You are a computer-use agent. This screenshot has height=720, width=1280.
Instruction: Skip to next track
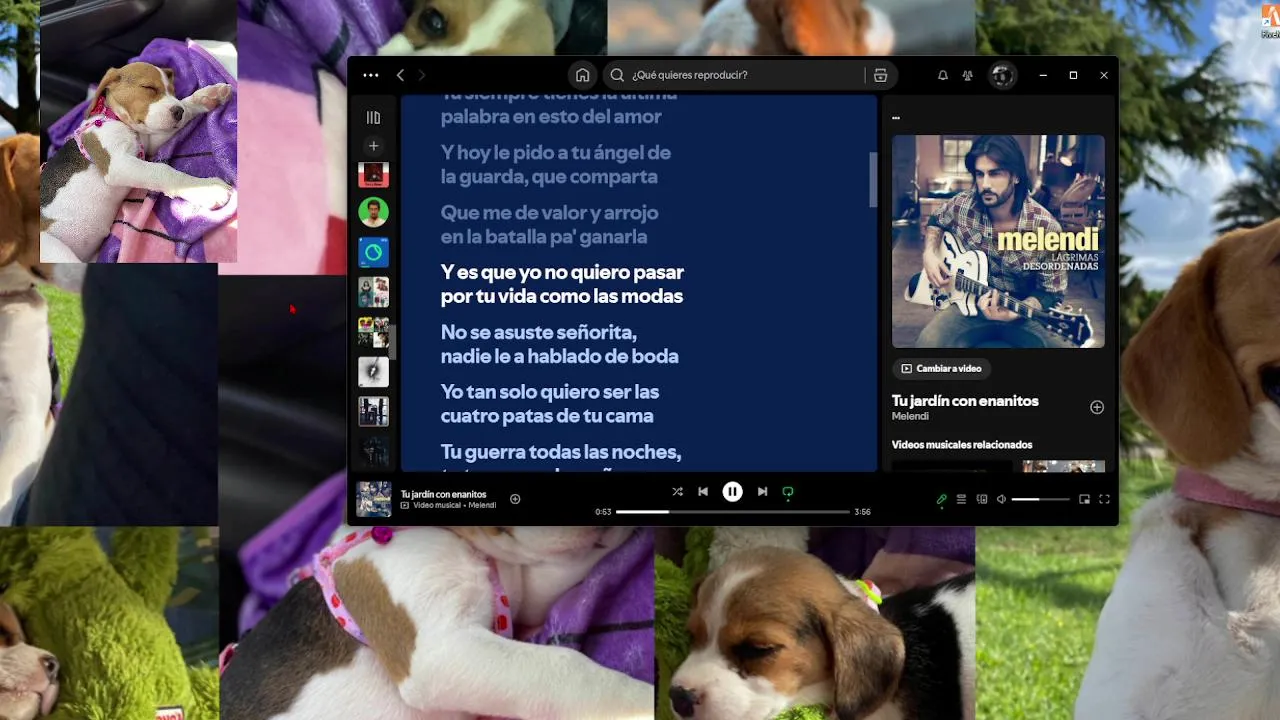(x=762, y=492)
